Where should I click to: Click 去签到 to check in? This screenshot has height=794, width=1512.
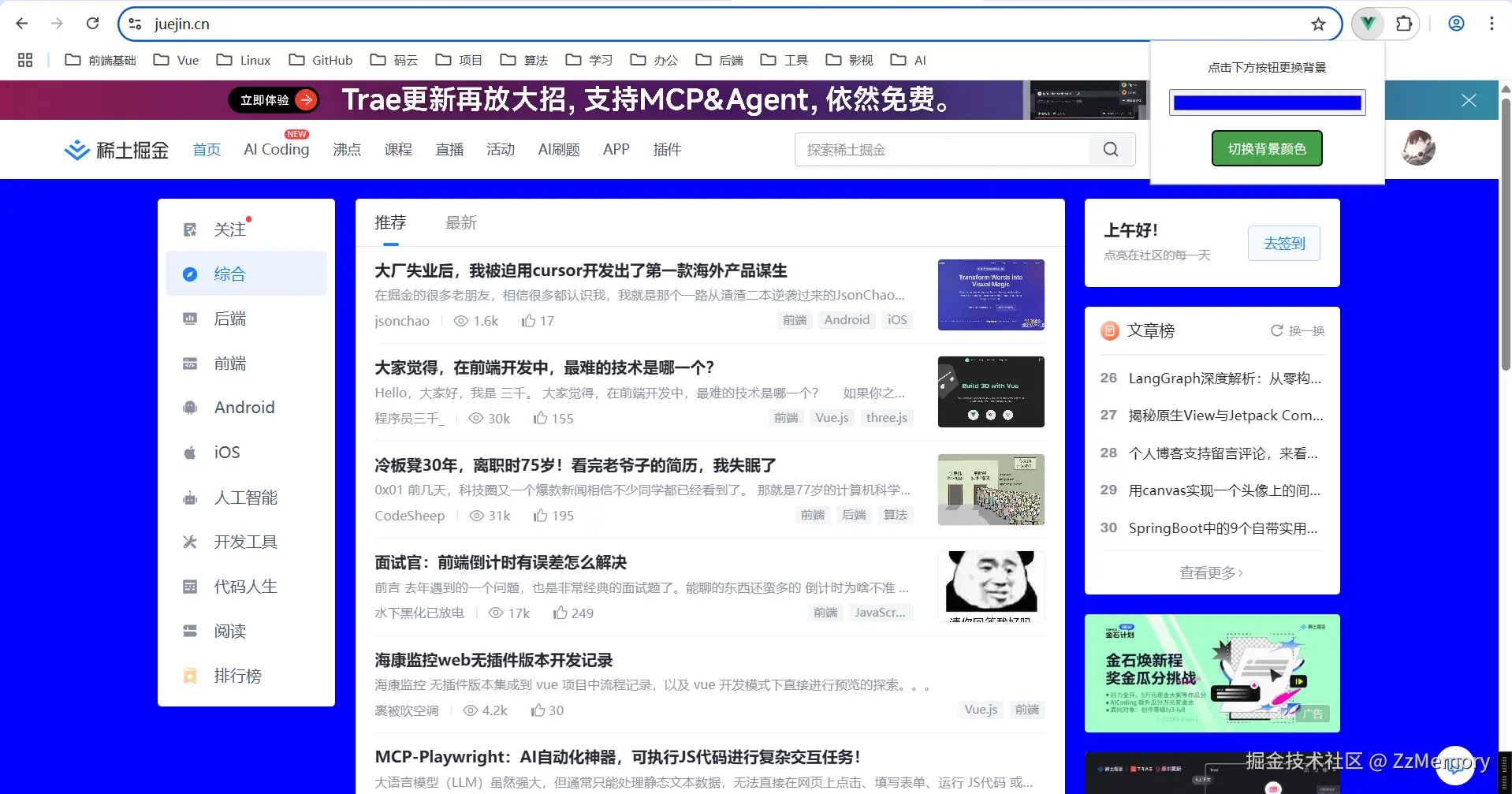coord(1283,243)
